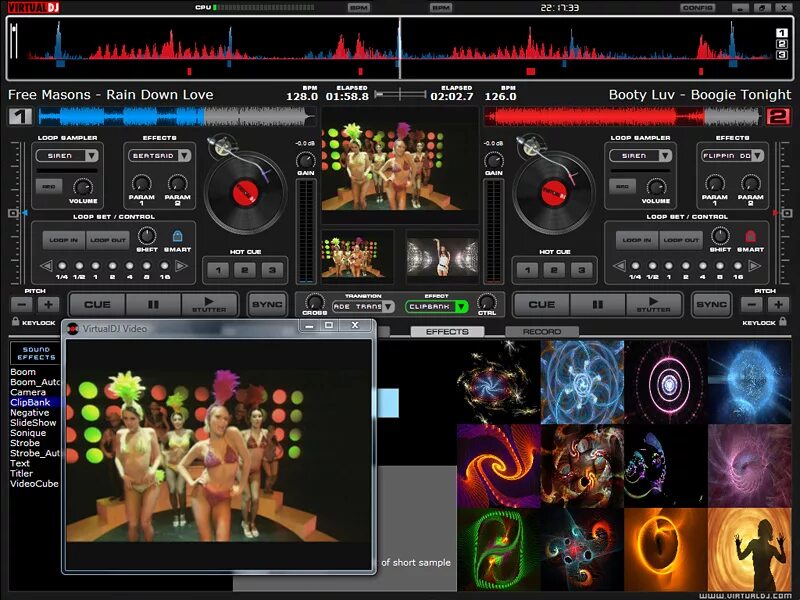
Task: Click the SMART loop lock icon on deck 1
Action: (x=176, y=238)
